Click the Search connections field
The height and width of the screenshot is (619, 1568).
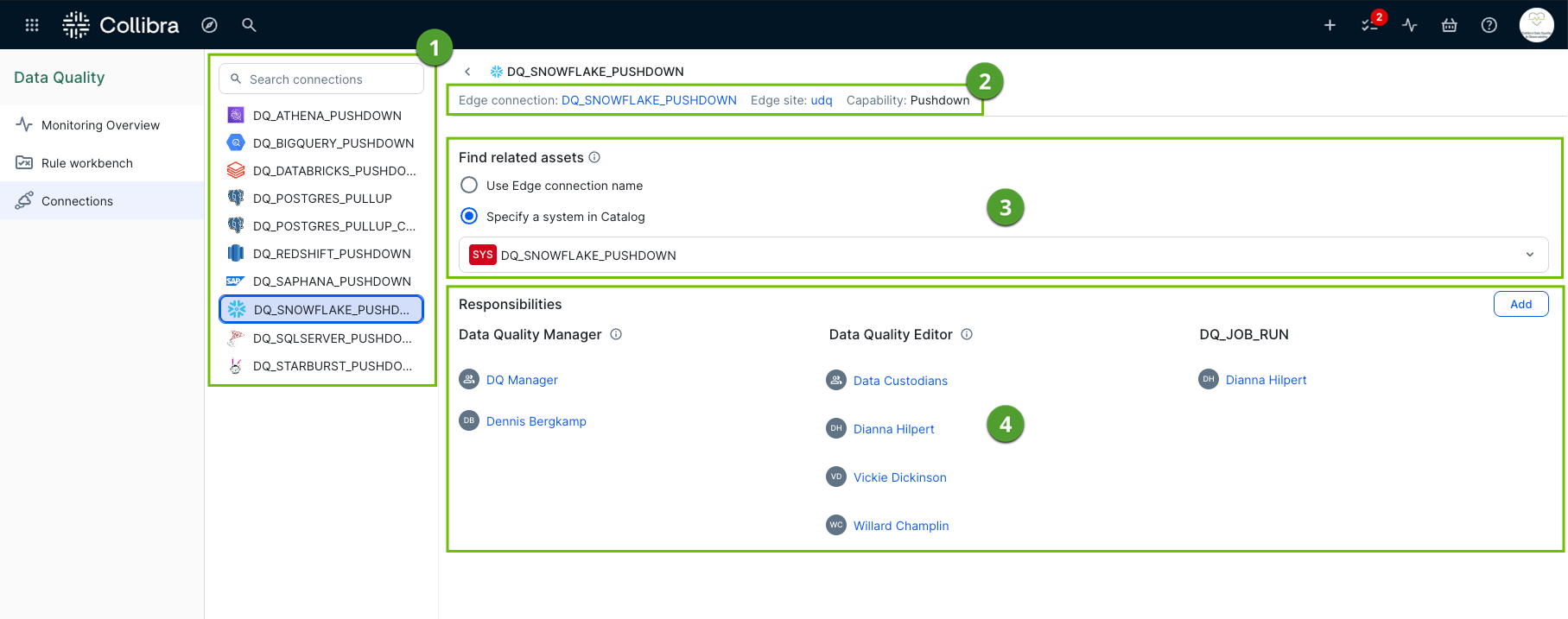(x=321, y=79)
